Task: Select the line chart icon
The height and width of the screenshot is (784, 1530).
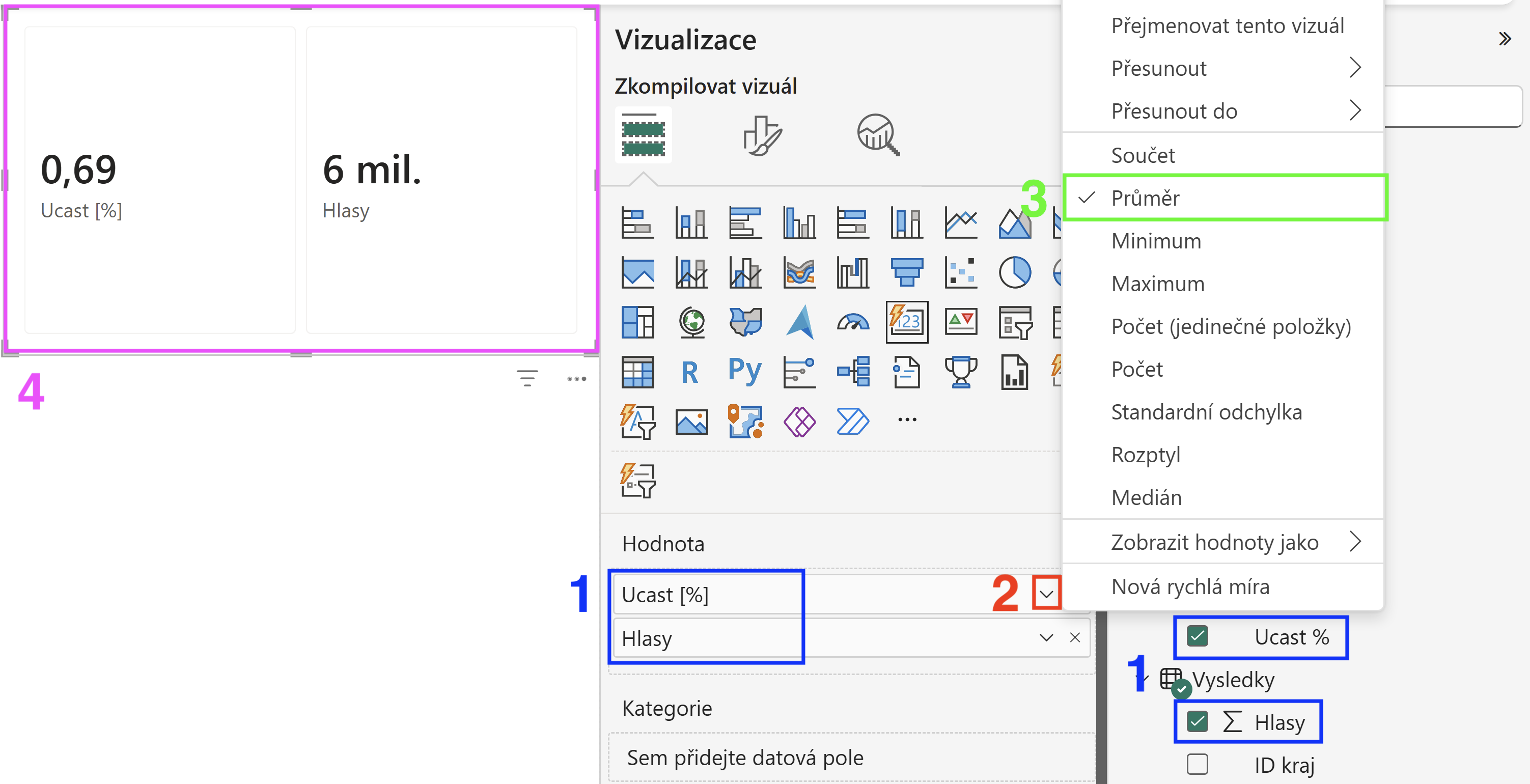Action: [960, 223]
